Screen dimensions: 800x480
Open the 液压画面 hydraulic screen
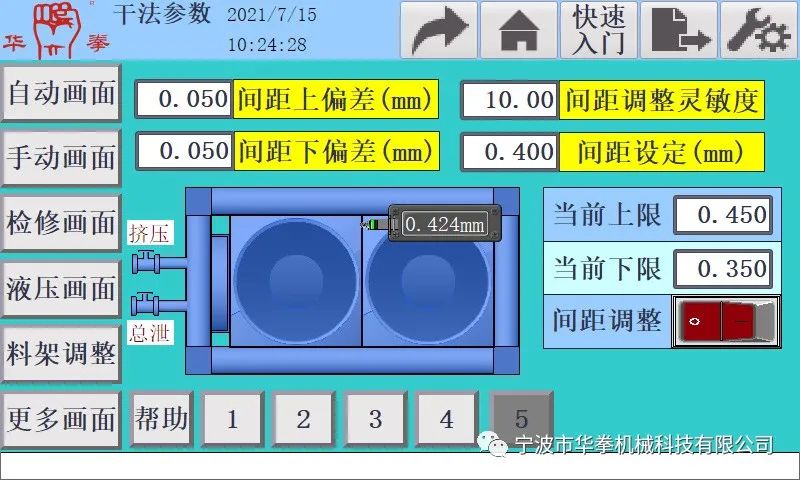coord(61,289)
